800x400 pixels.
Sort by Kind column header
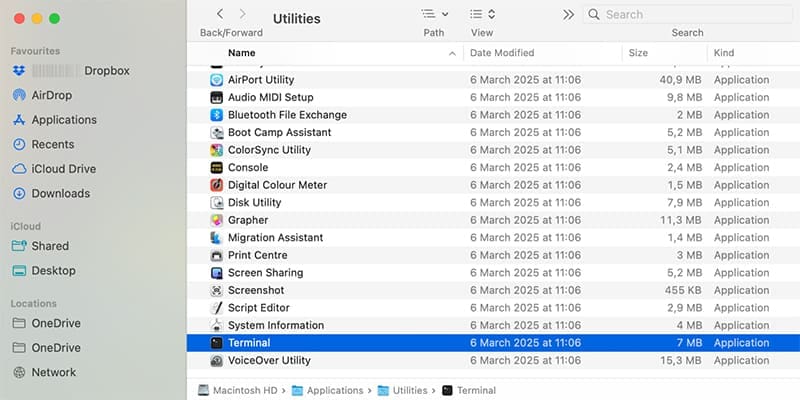point(723,53)
